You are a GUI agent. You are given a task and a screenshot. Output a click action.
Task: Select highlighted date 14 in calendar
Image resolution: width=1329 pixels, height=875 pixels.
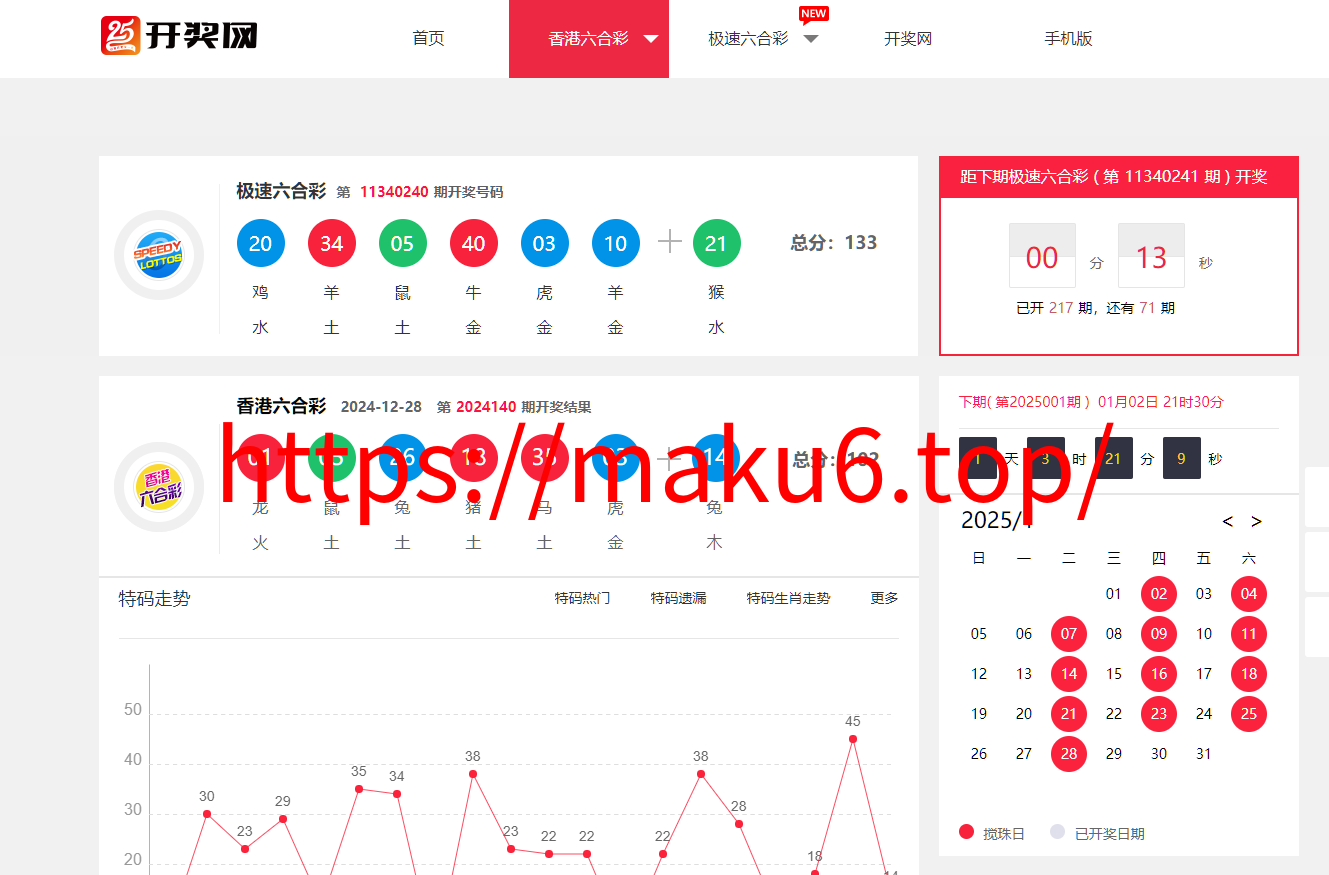1069,674
